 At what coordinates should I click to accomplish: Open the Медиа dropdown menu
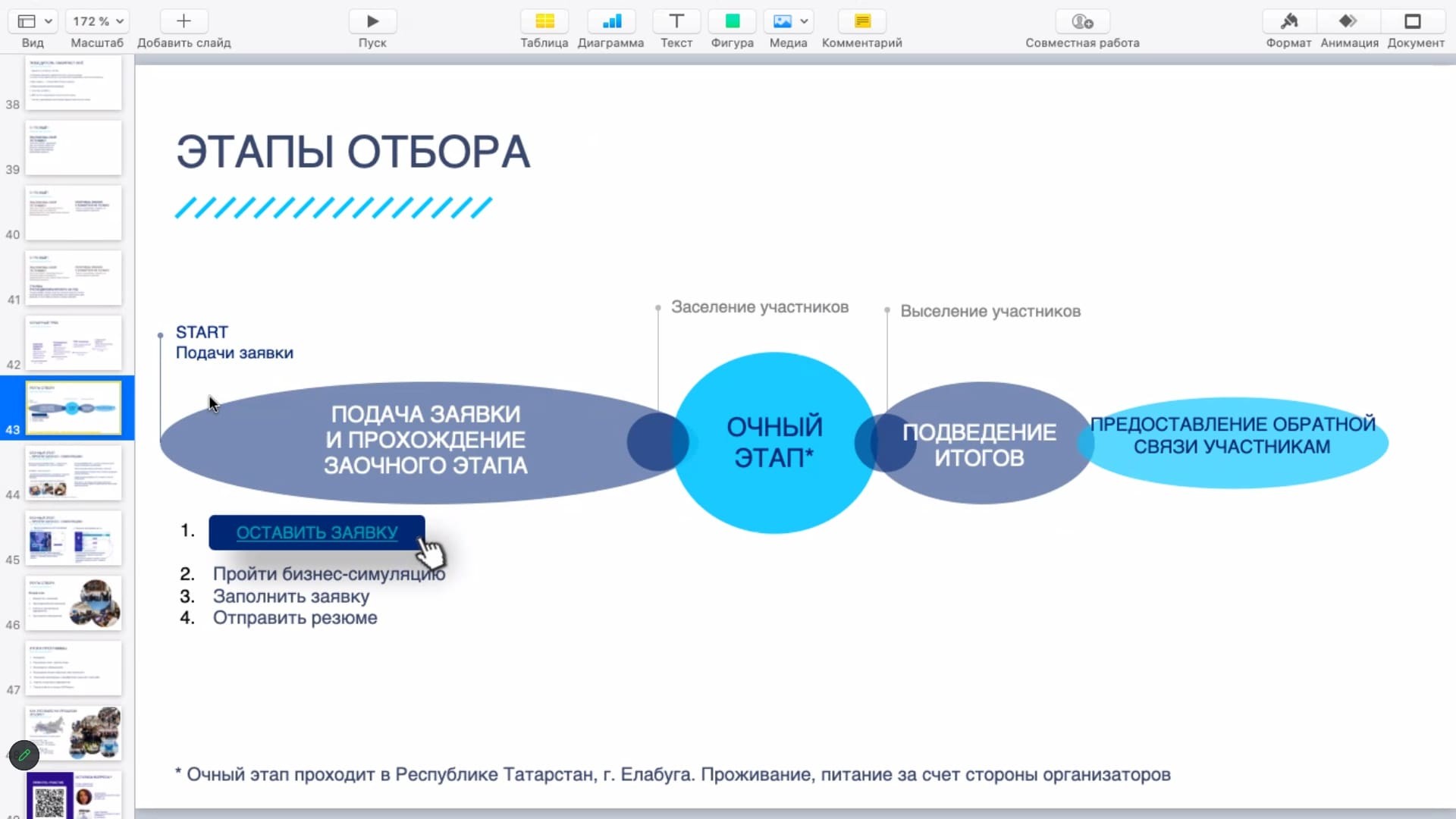point(789,21)
